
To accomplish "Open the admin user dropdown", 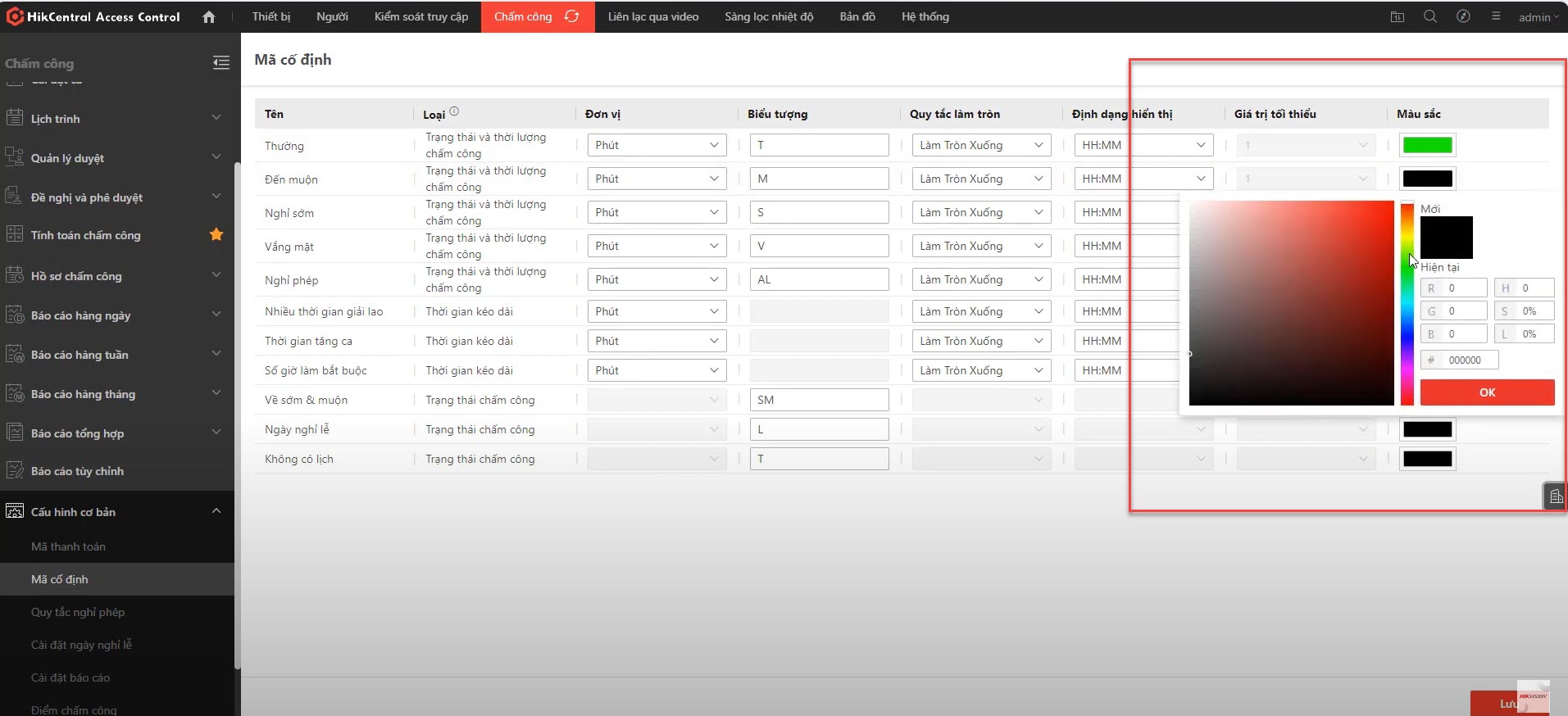I will (x=1538, y=17).
